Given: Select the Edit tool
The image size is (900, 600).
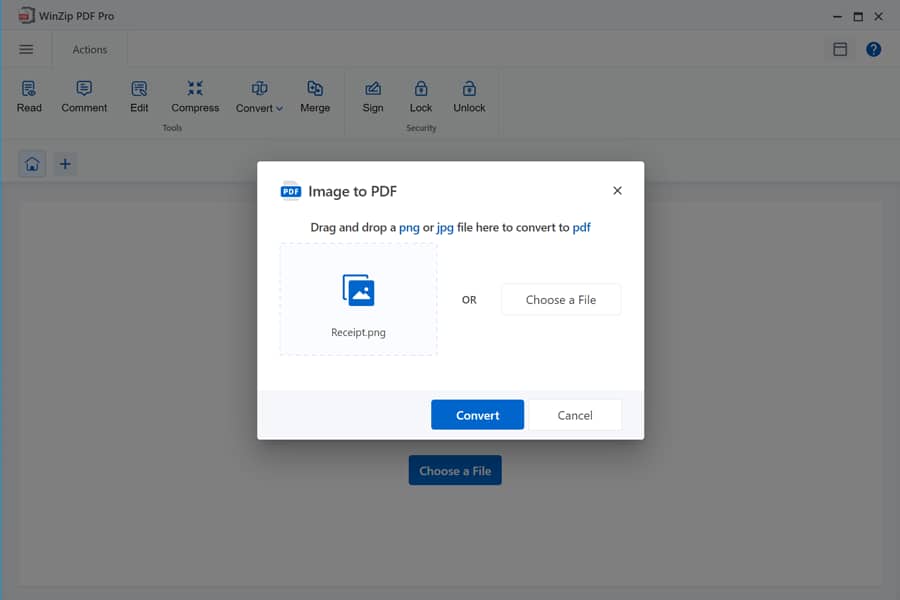Looking at the screenshot, I should pyautogui.click(x=139, y=97).
